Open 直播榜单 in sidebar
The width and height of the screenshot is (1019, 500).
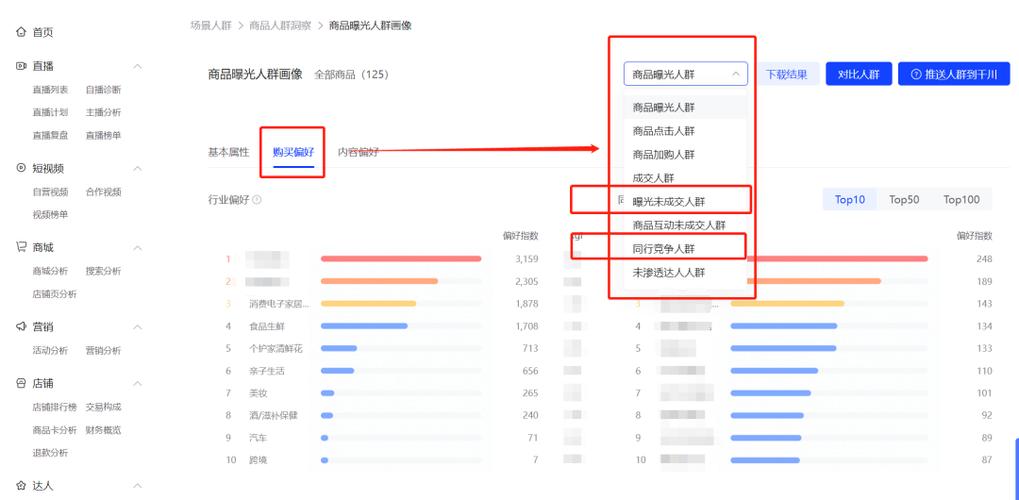point(103,135)
